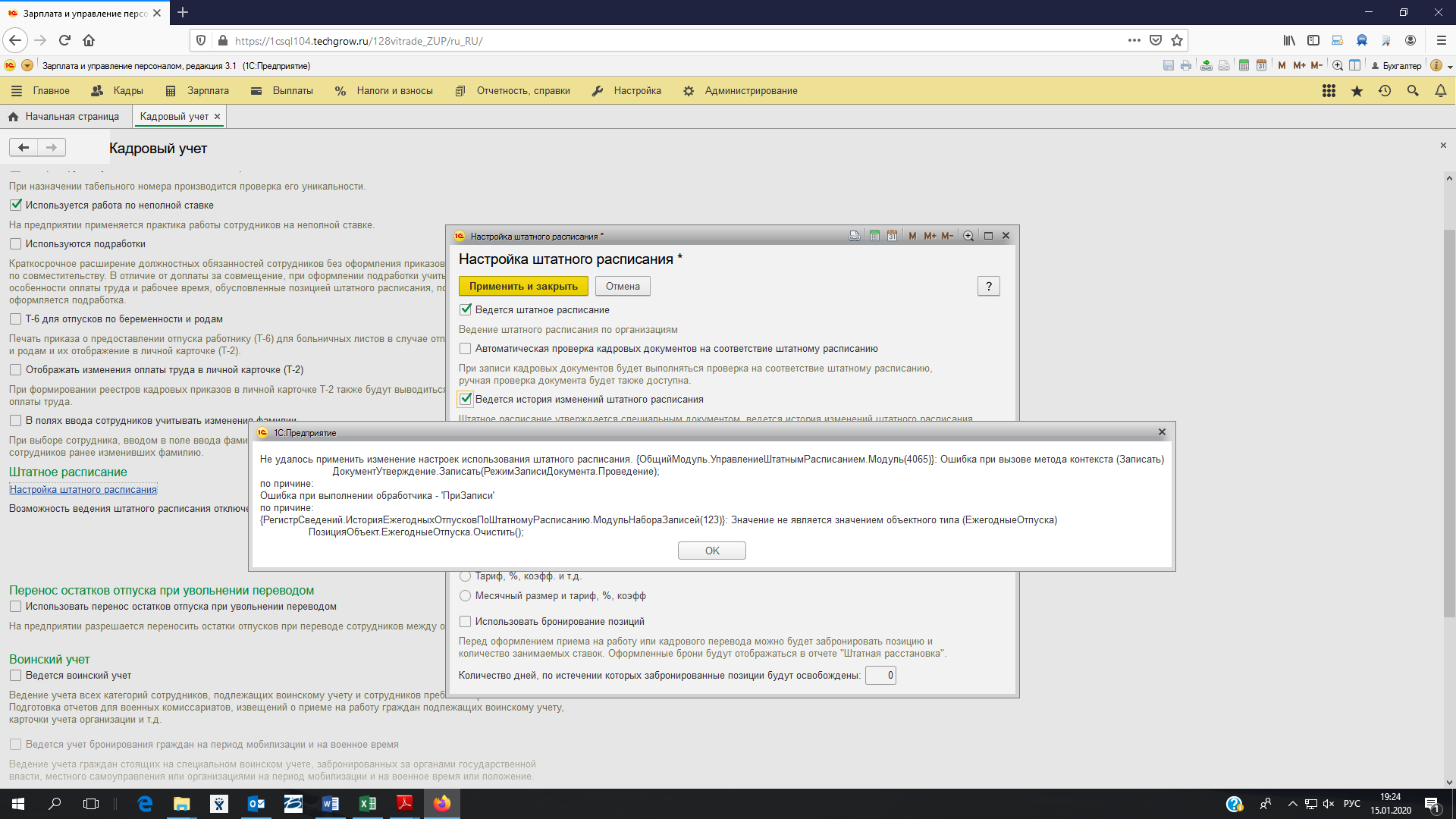Screen dimensions: 1456x819
Task: Click the reserved days number field
Action: point(880,676)
